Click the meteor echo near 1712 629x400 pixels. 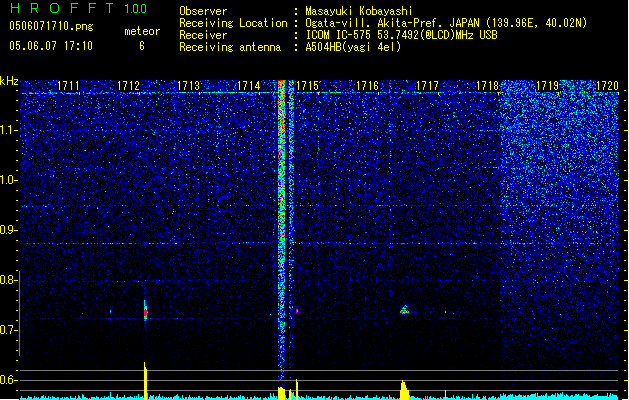pyautogui.click(x=146, y=311)
